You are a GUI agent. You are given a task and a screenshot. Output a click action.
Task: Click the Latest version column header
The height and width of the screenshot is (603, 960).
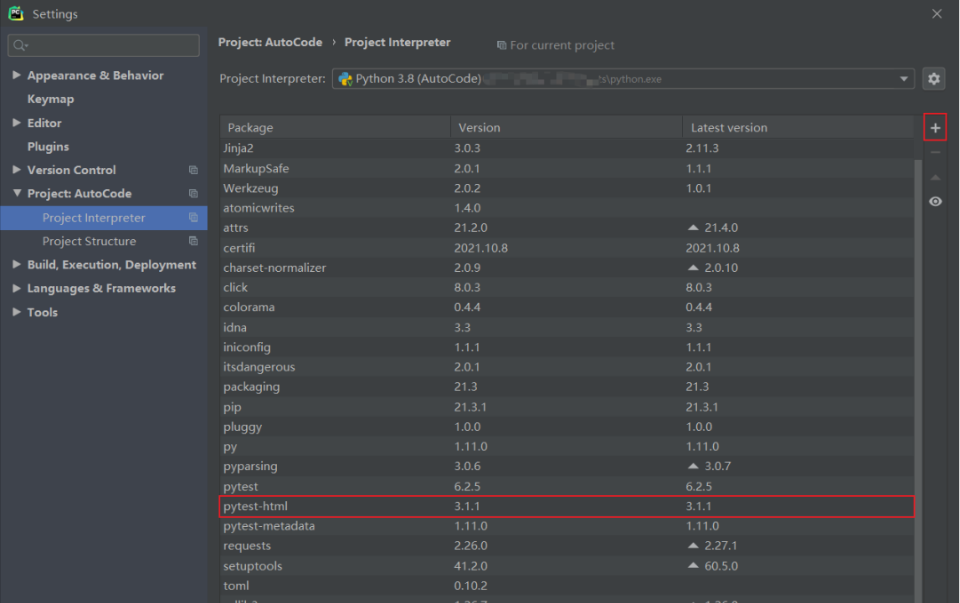(x=798, y=127)
